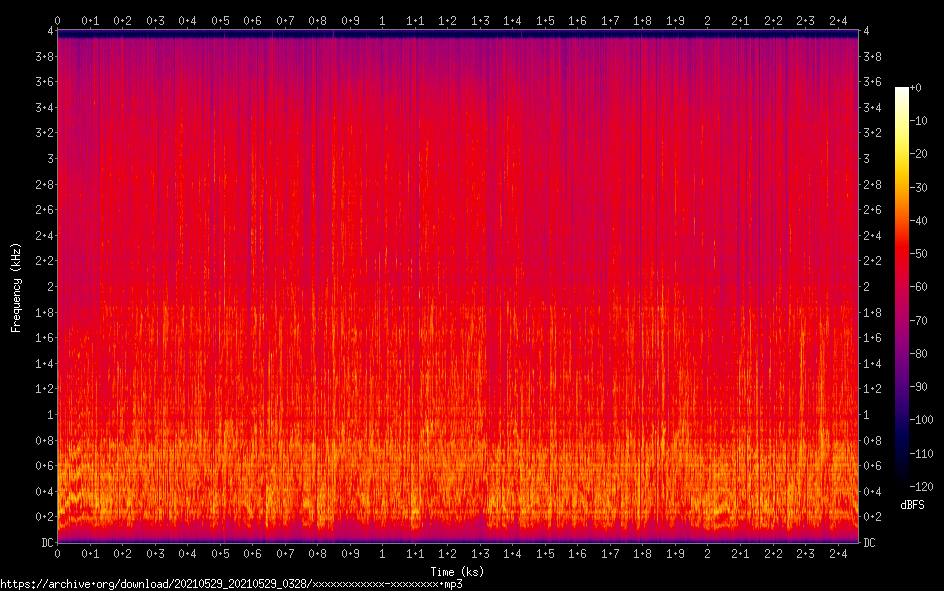Click the "Time (ks)" axis title
Viewport: 944px width, 591px height.
[457, 572]
